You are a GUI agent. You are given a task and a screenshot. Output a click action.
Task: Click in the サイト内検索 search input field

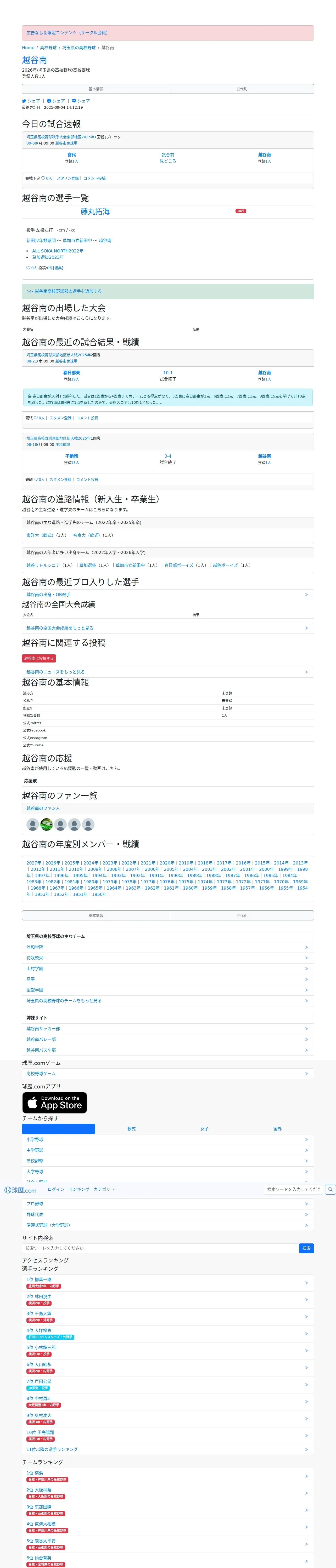[160, 1248]
